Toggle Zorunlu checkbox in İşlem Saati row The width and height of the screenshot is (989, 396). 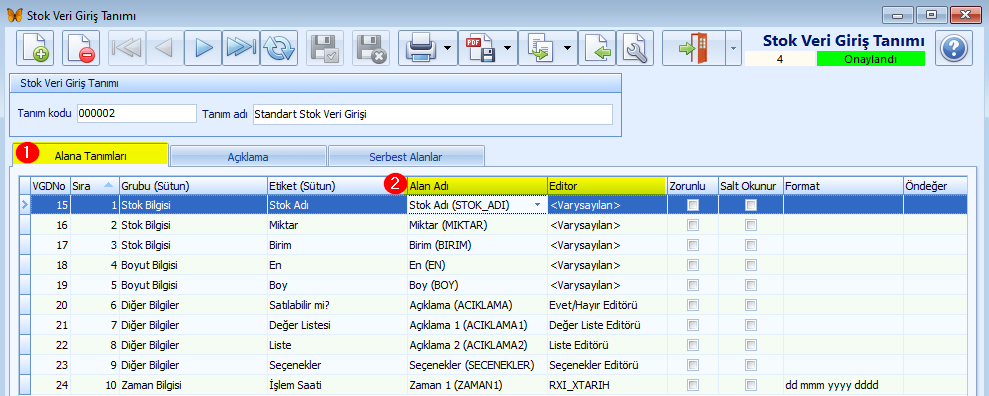click(693, 385)
